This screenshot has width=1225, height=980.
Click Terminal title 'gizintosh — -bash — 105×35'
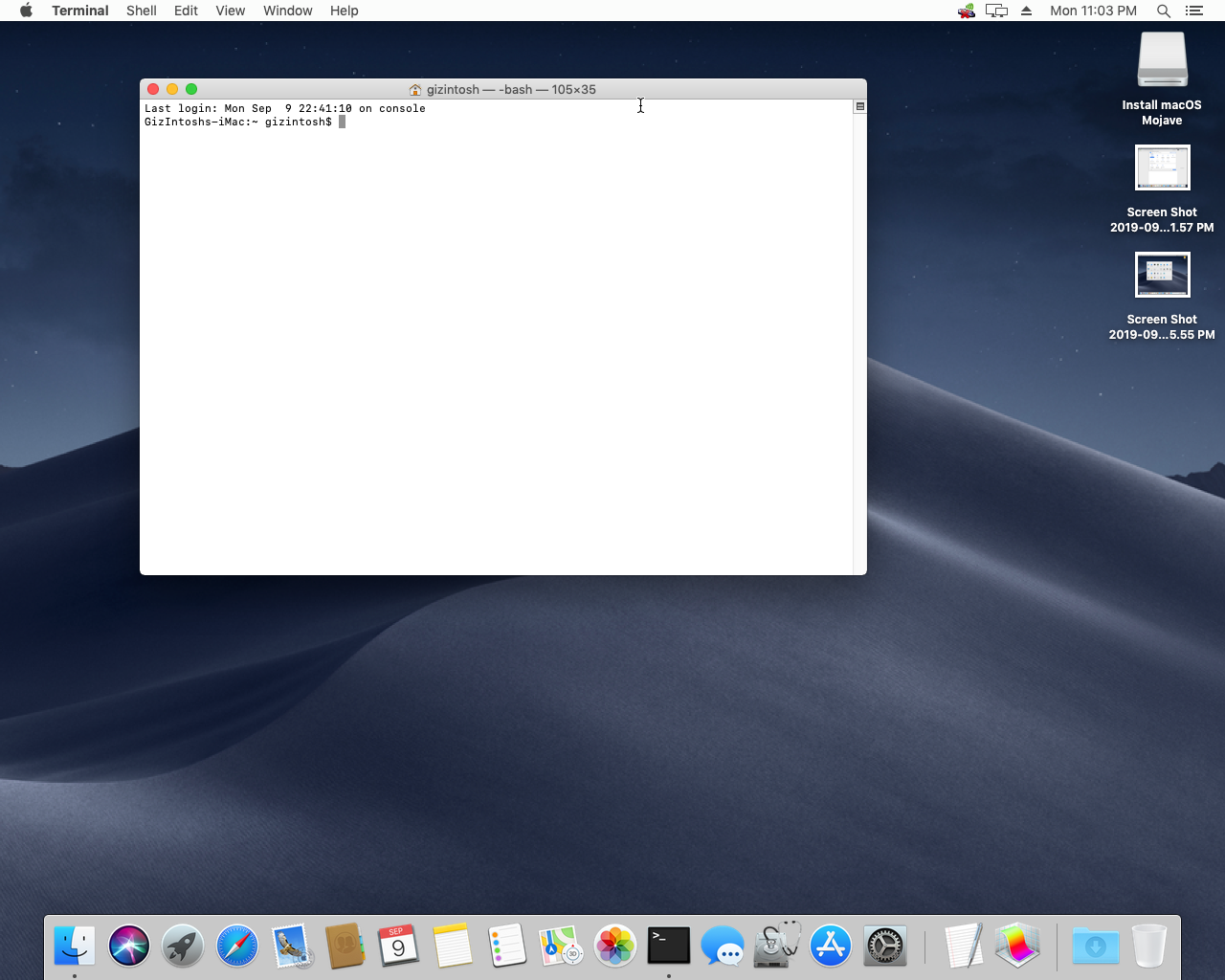[511, 89]
